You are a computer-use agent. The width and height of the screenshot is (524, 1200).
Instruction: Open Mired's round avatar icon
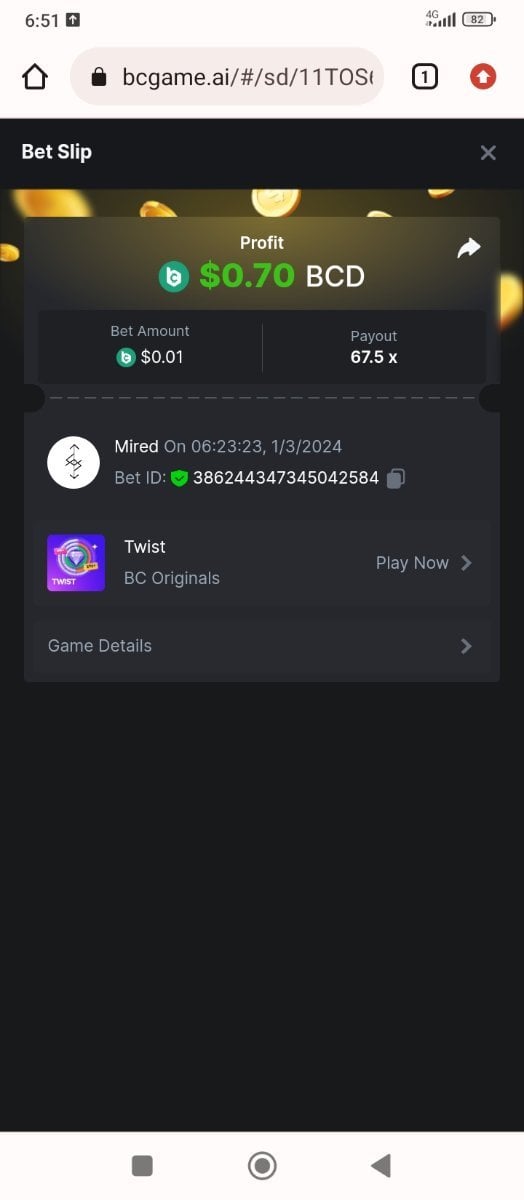pyautogui.click(x=74, y=462)
